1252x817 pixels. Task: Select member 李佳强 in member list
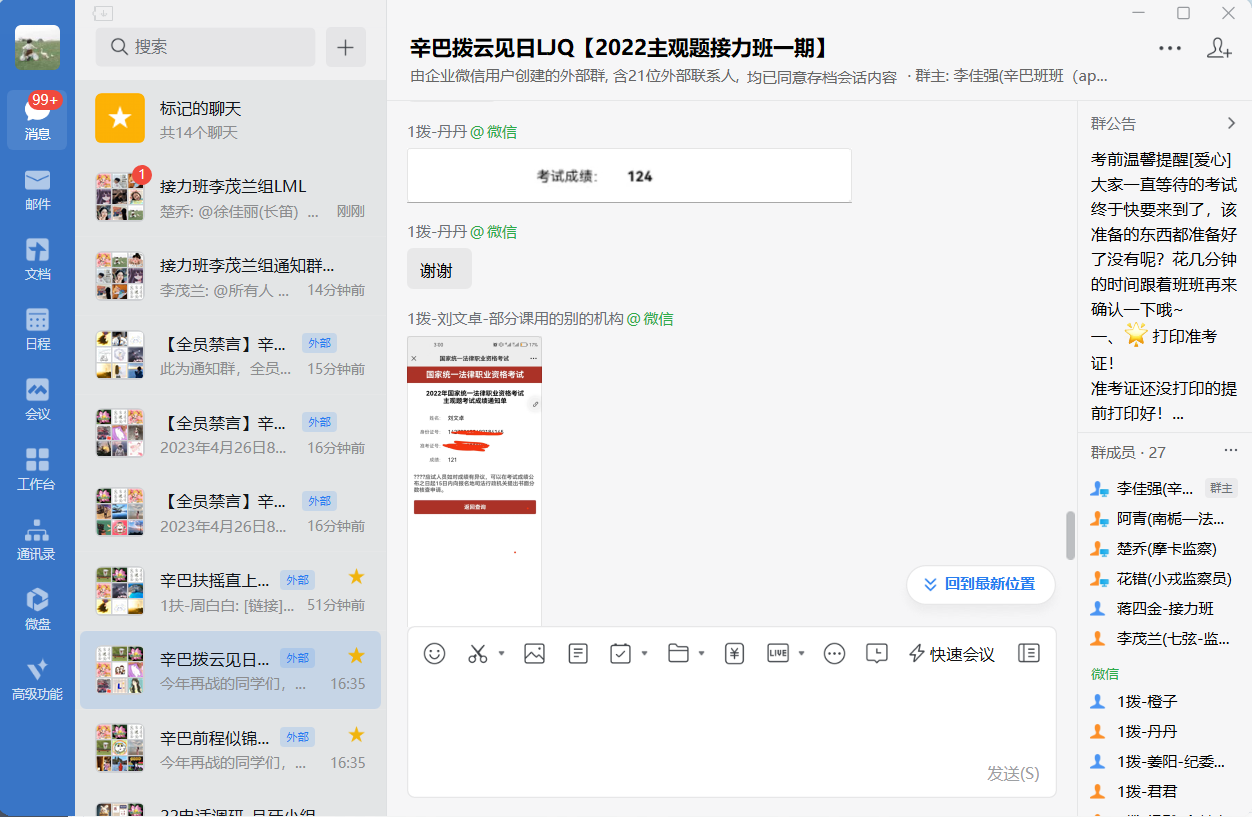(1164, 488)
